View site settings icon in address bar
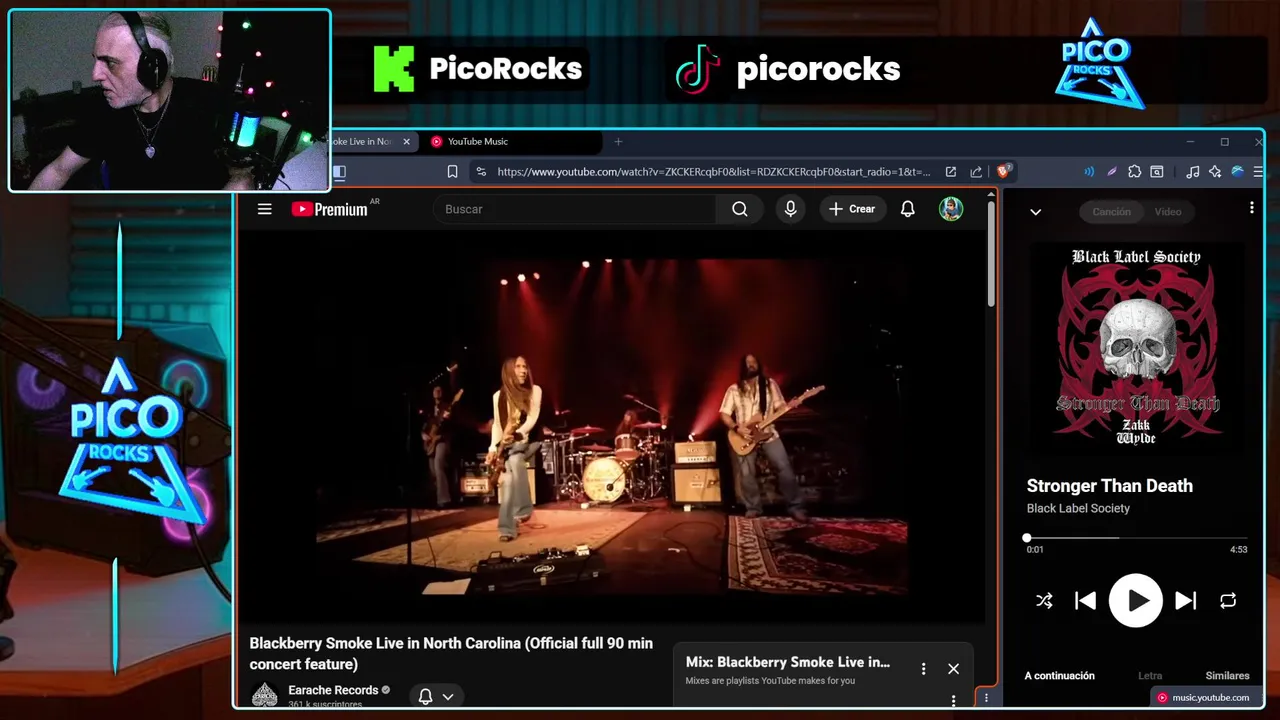The width and height of the screenshot is (1280, 720). (x=481, y=172)
